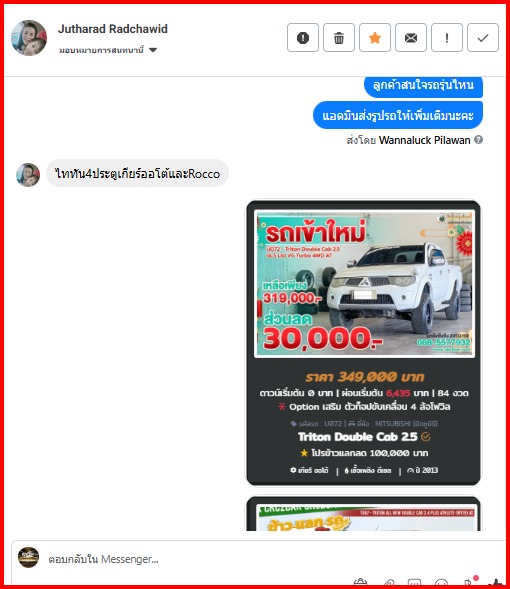Open the attachment paperclip icon
510x589 pixels.
point(389,583)
